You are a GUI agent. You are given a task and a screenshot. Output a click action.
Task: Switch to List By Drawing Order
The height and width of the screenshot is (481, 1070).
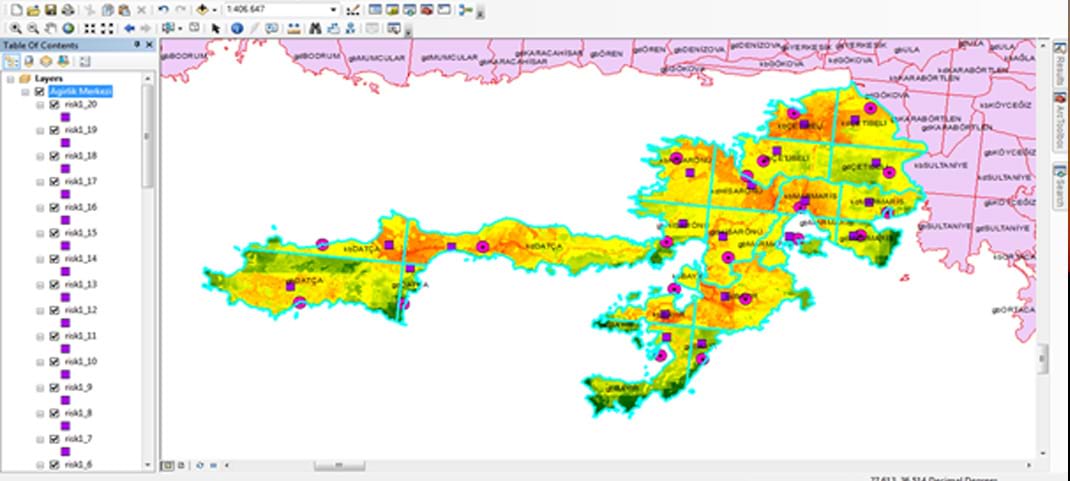tap(12, 61)
